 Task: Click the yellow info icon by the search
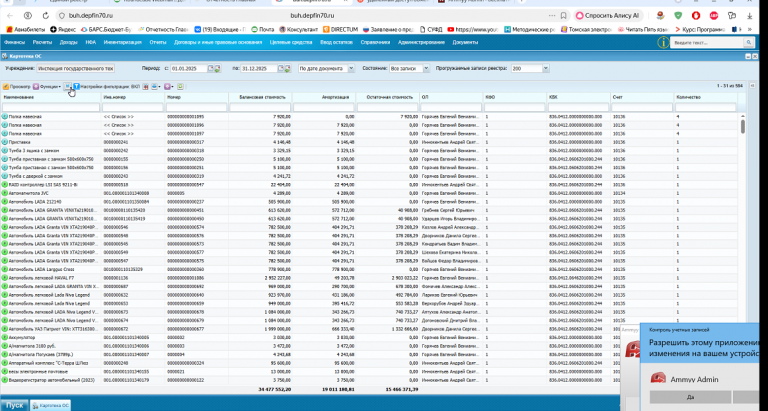coord(663,43)
